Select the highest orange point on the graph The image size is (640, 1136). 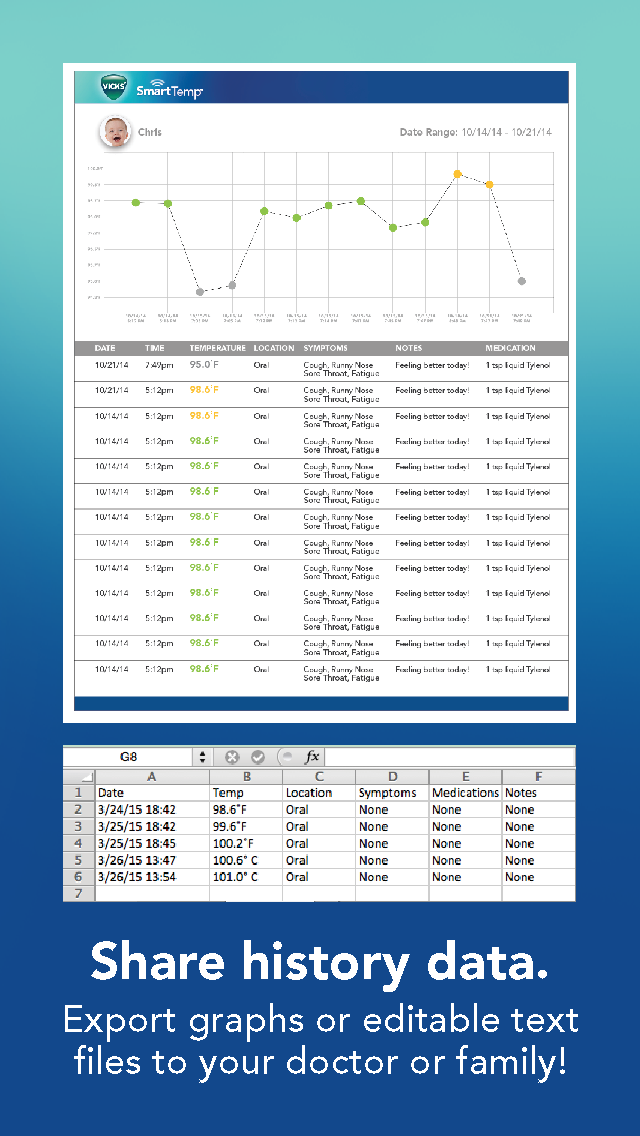(x=457, y=174)
